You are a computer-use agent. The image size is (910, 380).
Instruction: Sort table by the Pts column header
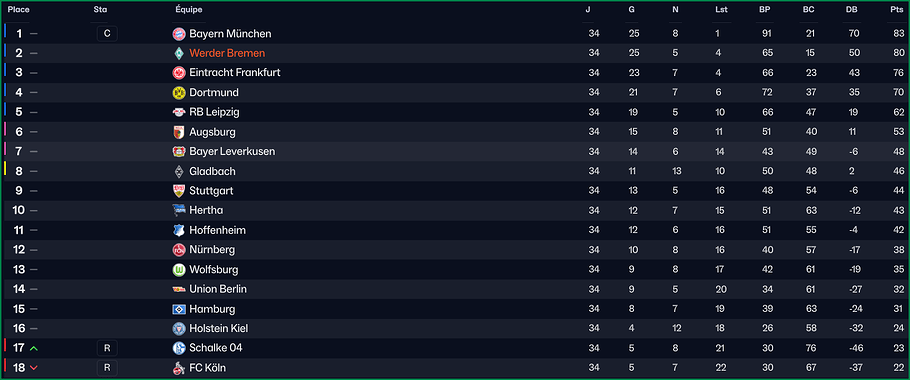(x=897, y=10)
